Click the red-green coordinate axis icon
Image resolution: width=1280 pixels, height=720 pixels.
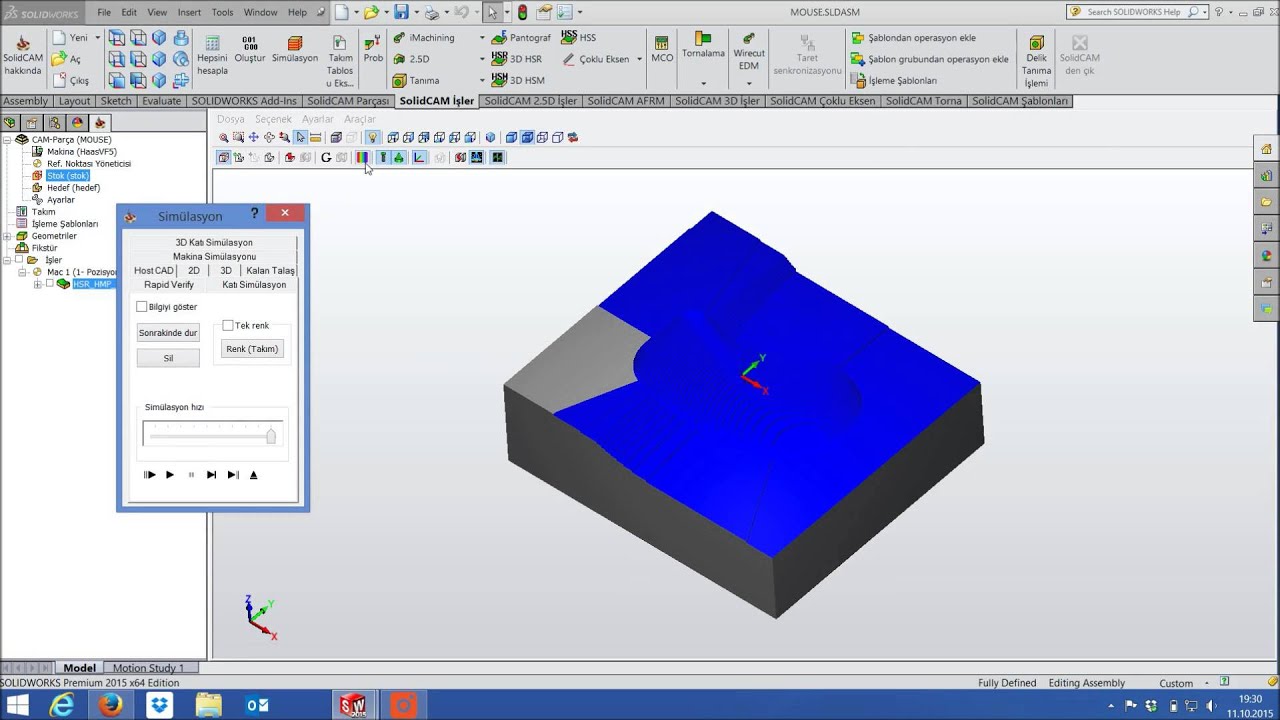click(x=419, y=158)
